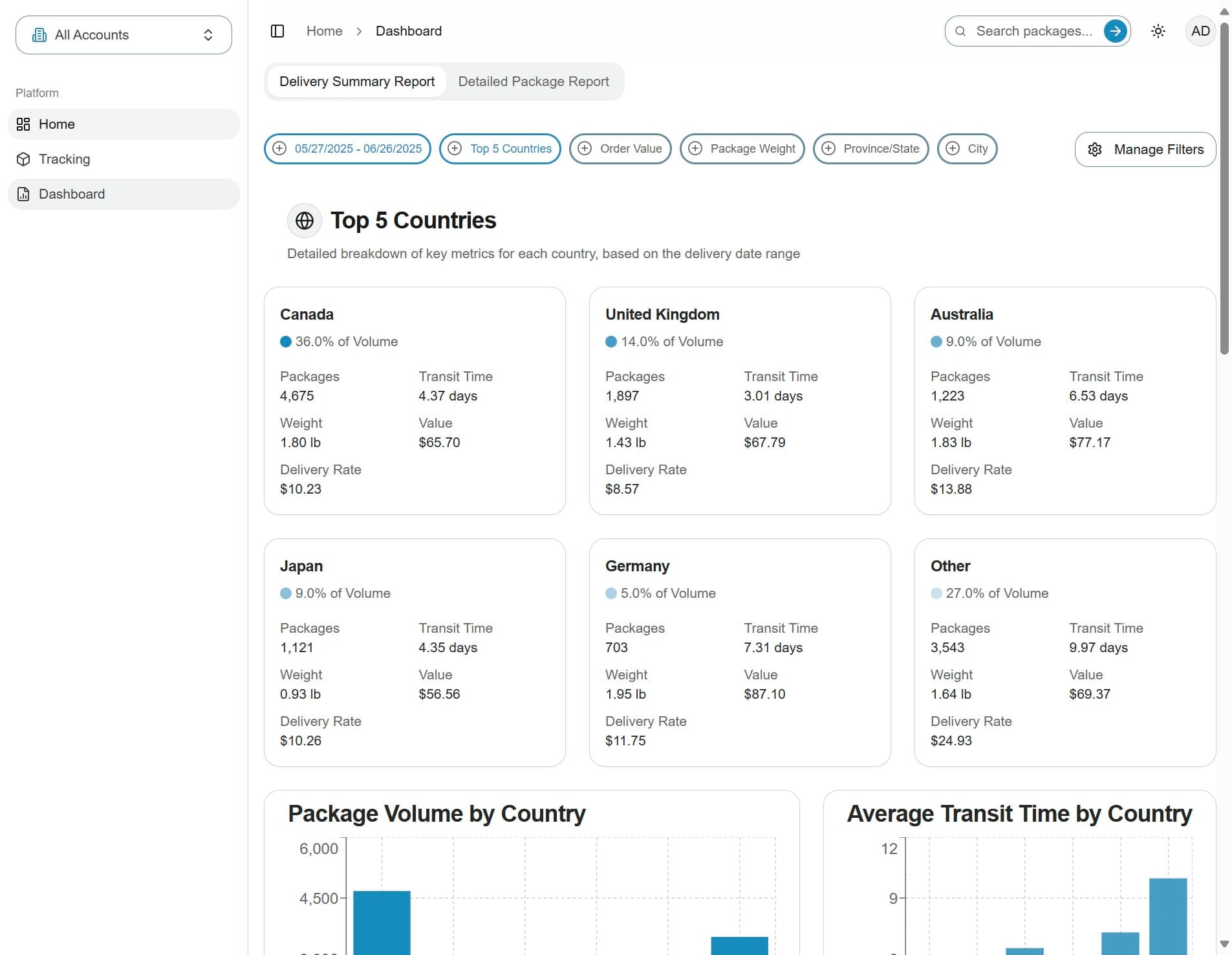Click the vertical page scrollbar thumb
The image size is (1232, 955).
tap(1224, 188)
